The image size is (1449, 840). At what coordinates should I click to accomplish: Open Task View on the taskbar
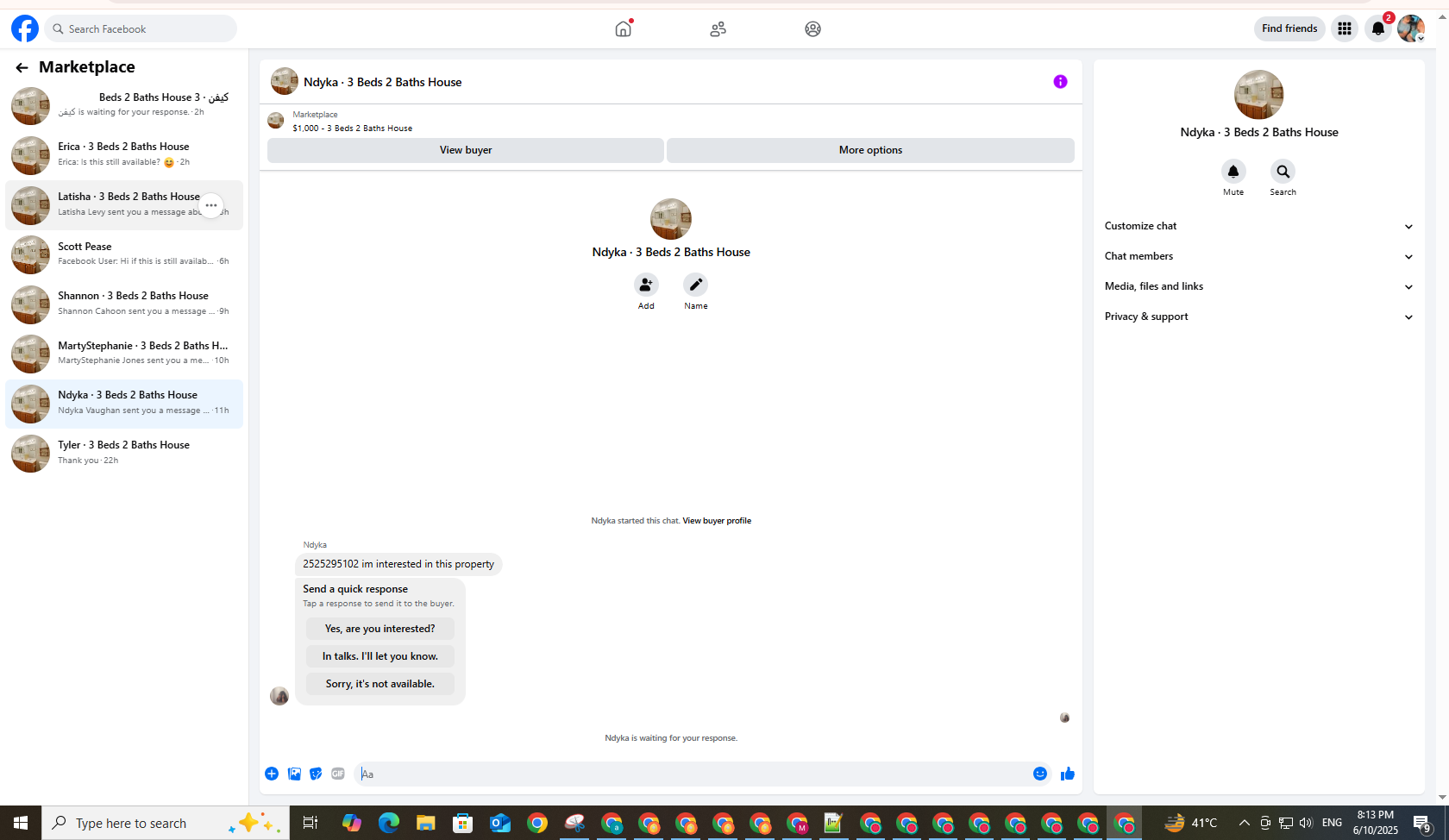[x=310, y=823]
